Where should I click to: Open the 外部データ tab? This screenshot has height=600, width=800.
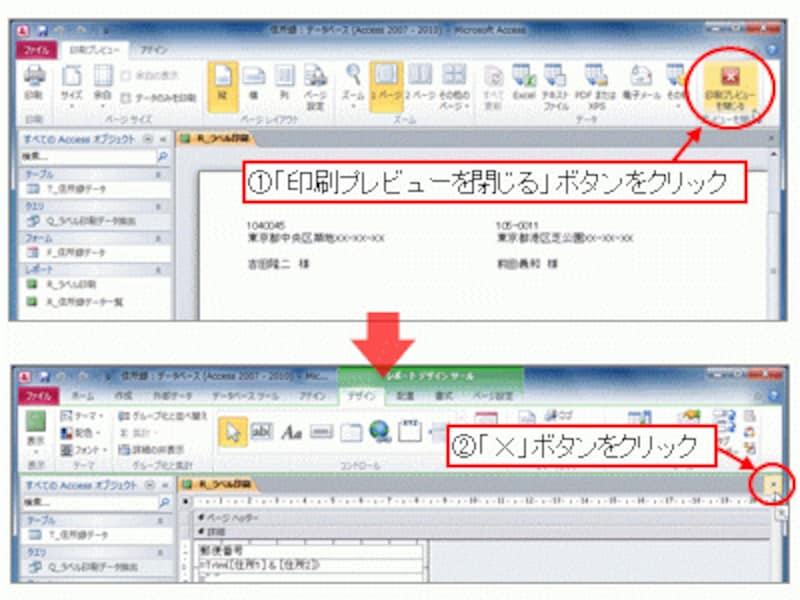(x=173, y=396)
